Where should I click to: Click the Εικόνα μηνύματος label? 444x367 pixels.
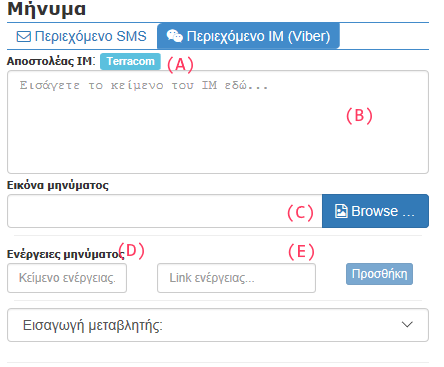point(58,185)
